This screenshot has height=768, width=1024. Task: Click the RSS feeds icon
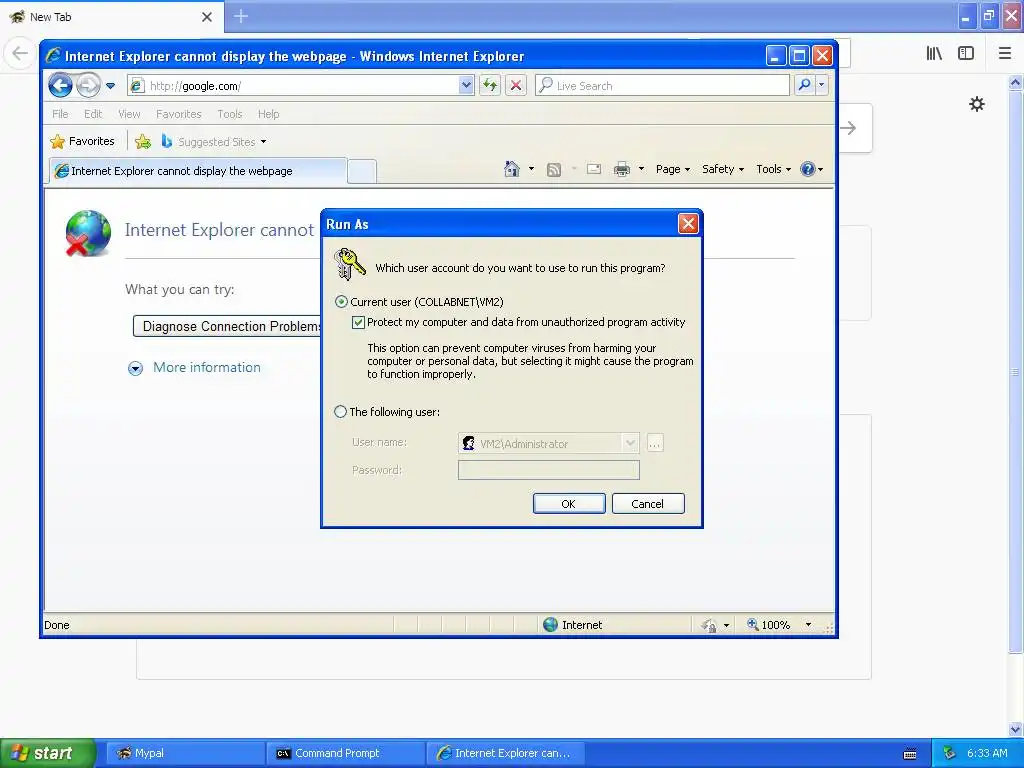coord(554,170)
